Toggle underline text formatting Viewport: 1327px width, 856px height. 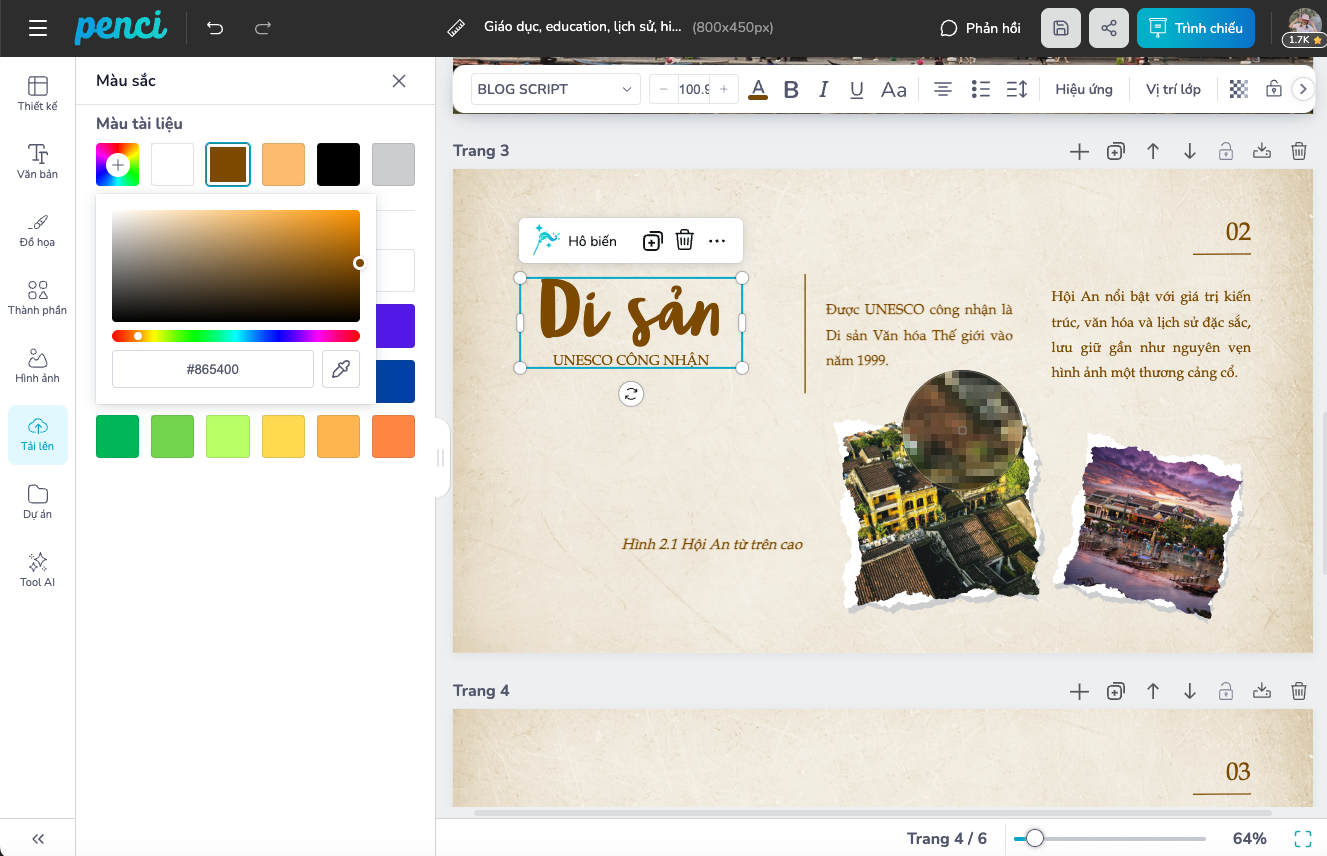856,89
